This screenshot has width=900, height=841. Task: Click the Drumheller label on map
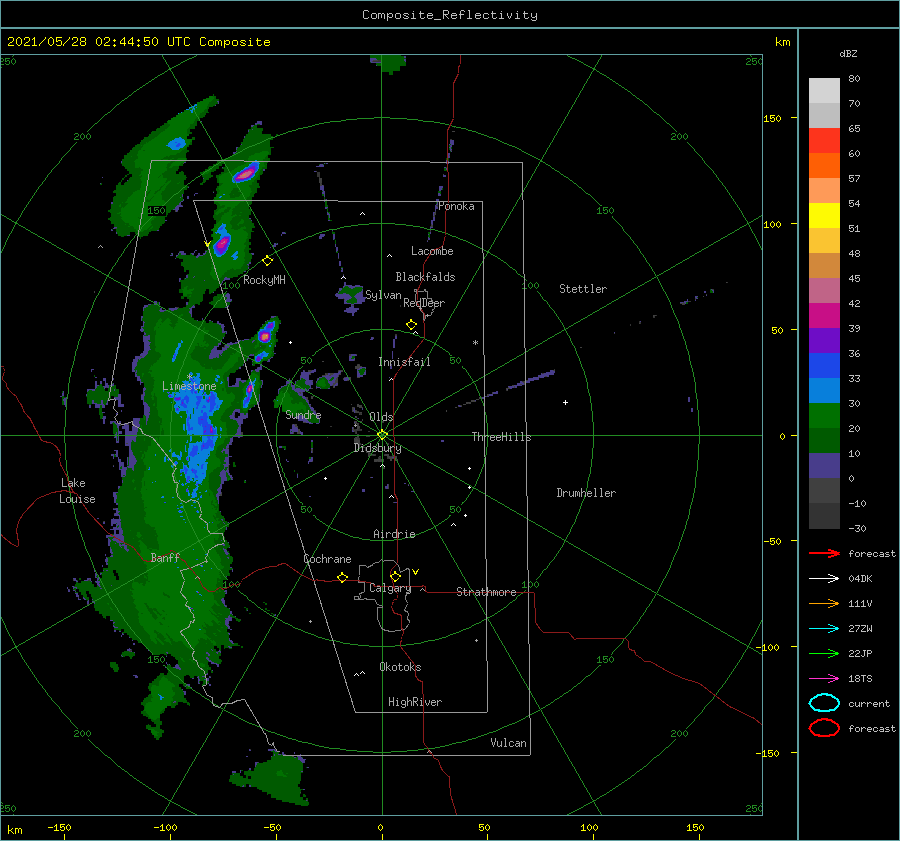click(586, 493)
